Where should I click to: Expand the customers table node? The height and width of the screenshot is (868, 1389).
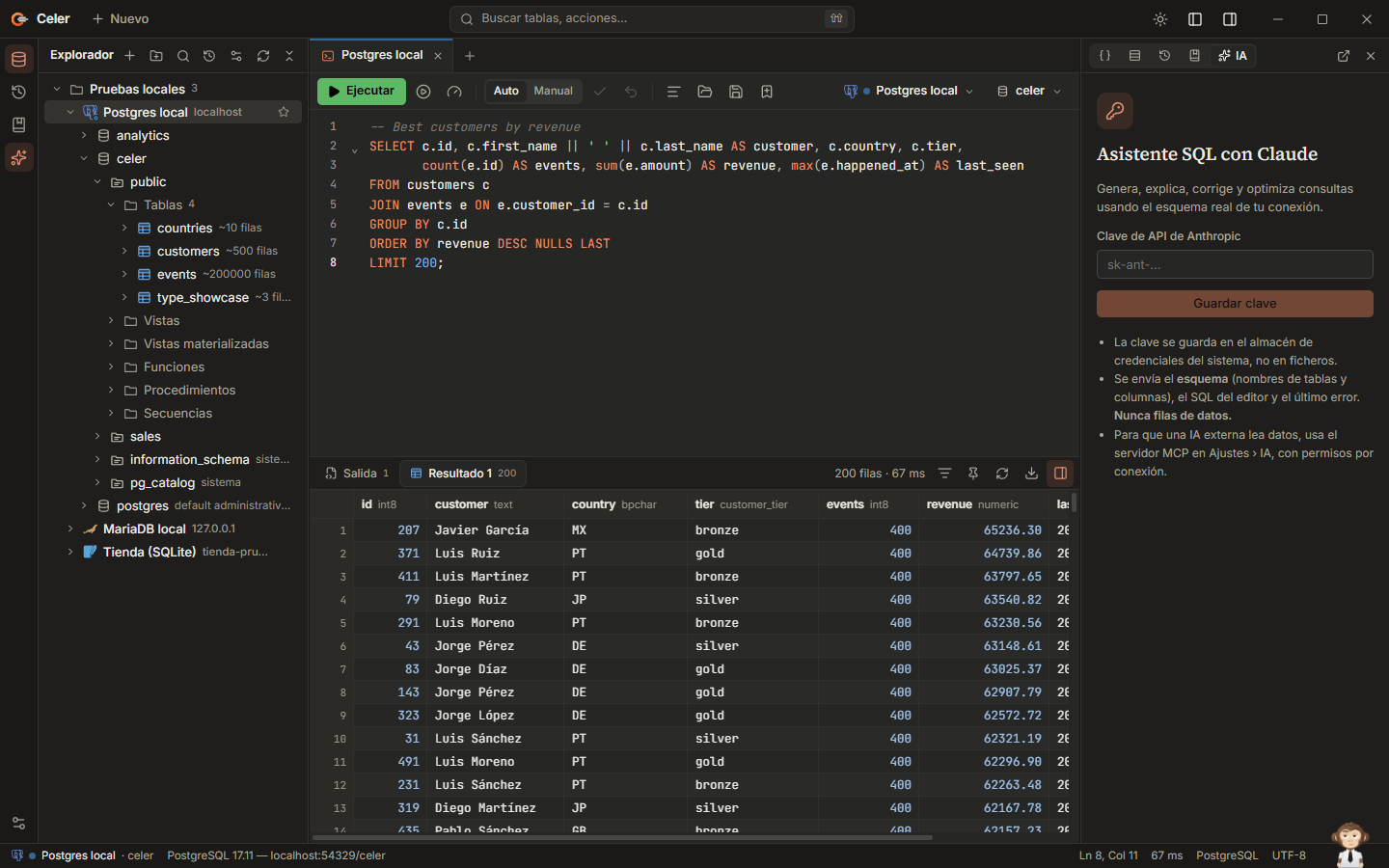124,251
